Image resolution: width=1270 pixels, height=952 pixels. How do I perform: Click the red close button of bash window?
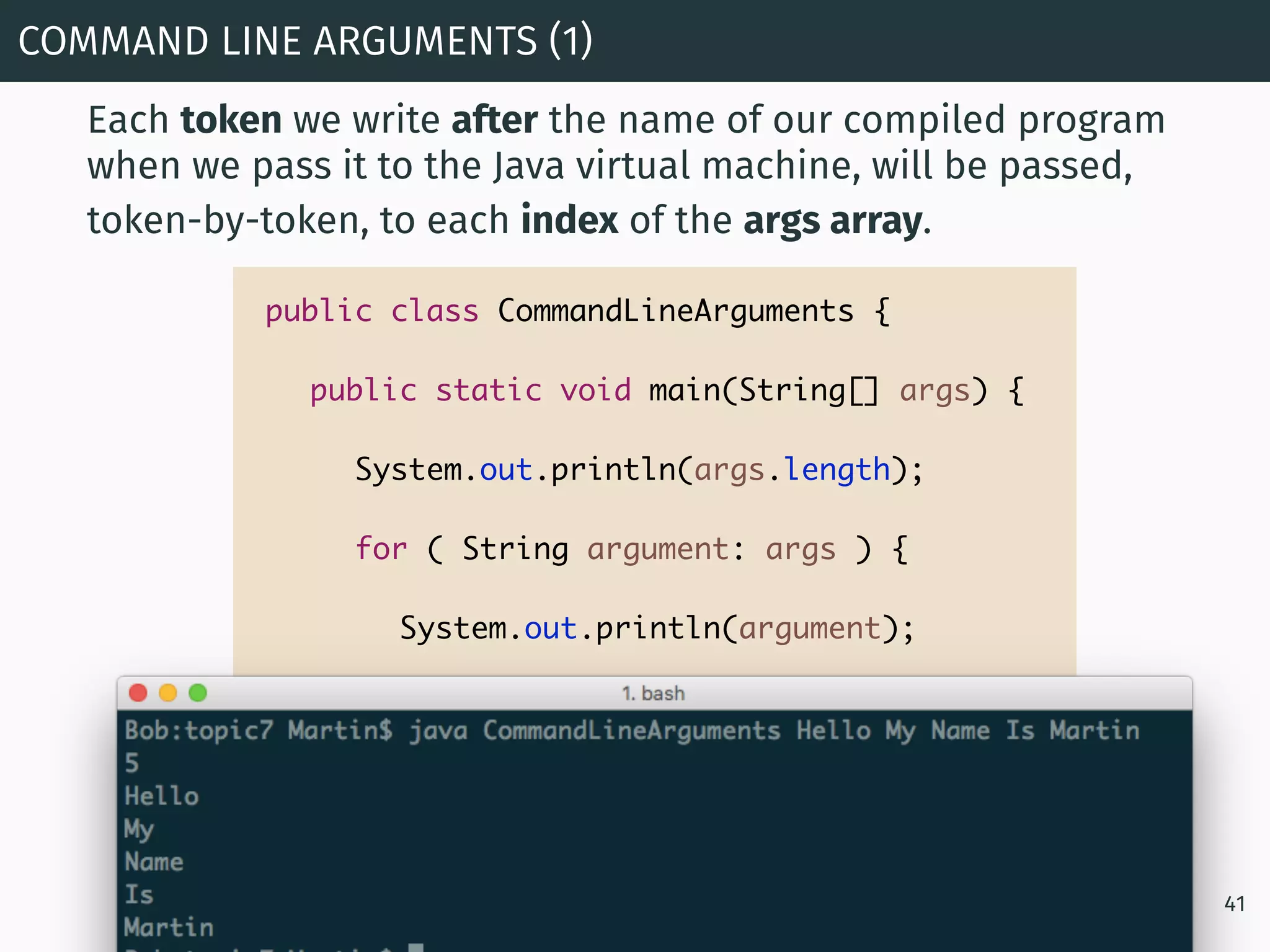coord(138,692)
